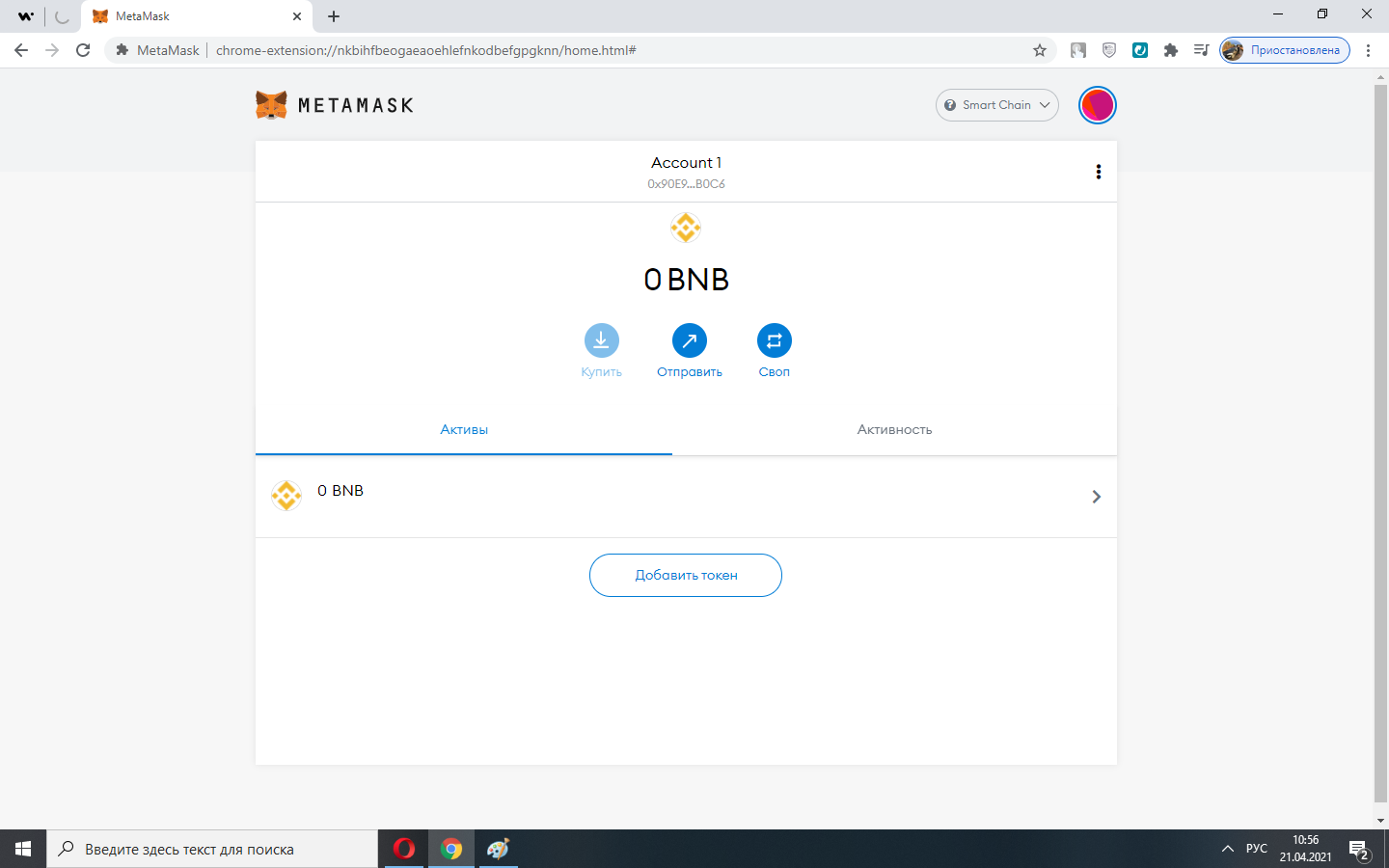Open the Windows Start menu
Screen dimensions: 1389x868
(x=23, y=849)
